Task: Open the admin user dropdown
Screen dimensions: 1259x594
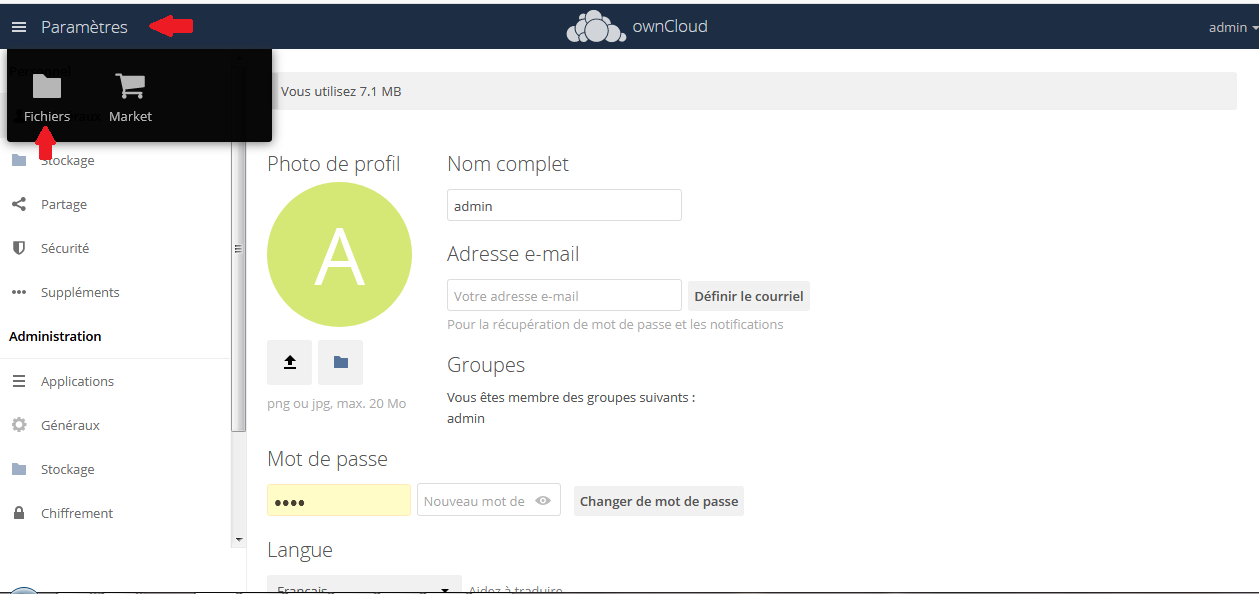Action: 1232,27
